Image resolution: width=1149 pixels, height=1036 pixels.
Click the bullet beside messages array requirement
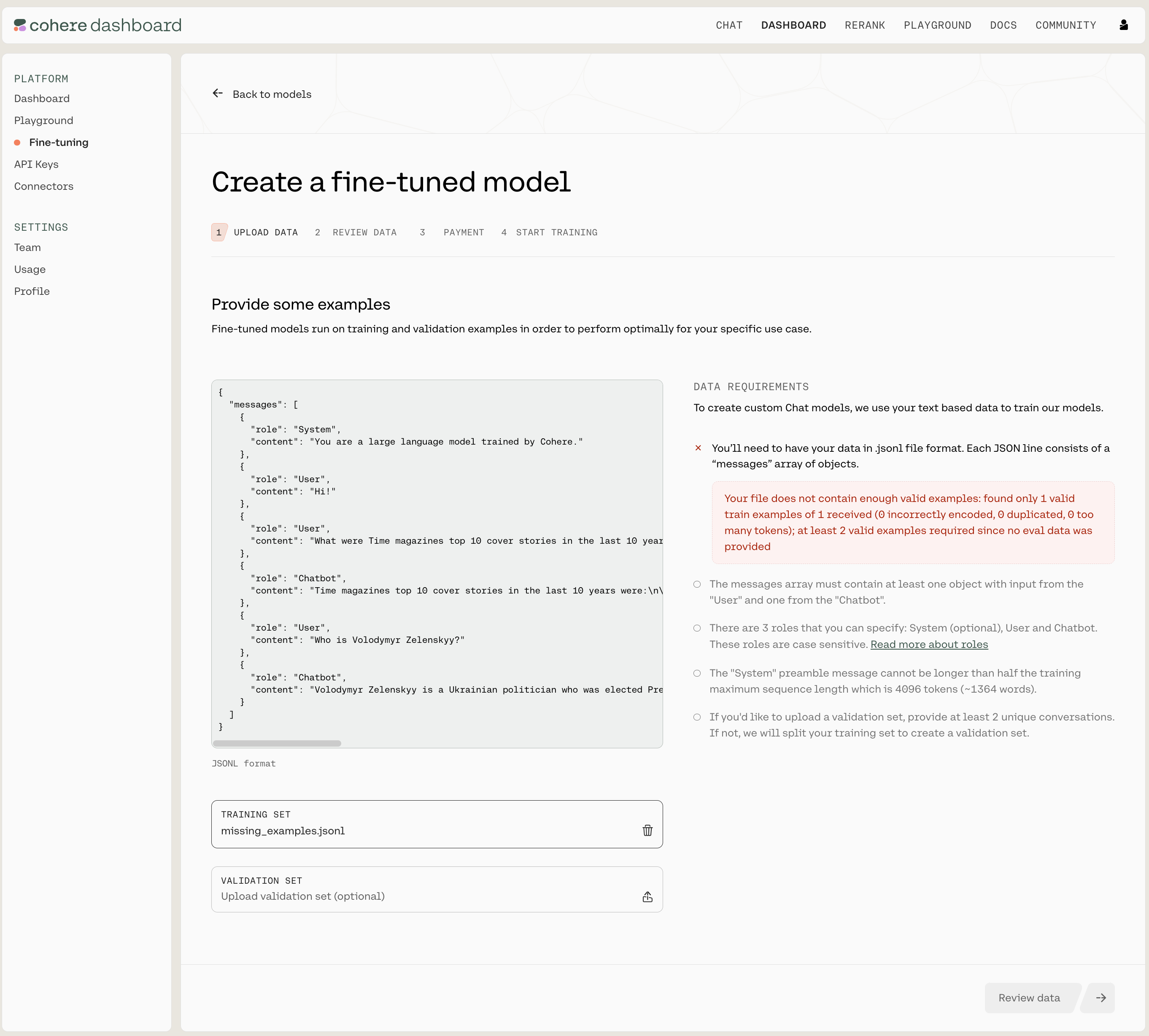click(697, 585)
